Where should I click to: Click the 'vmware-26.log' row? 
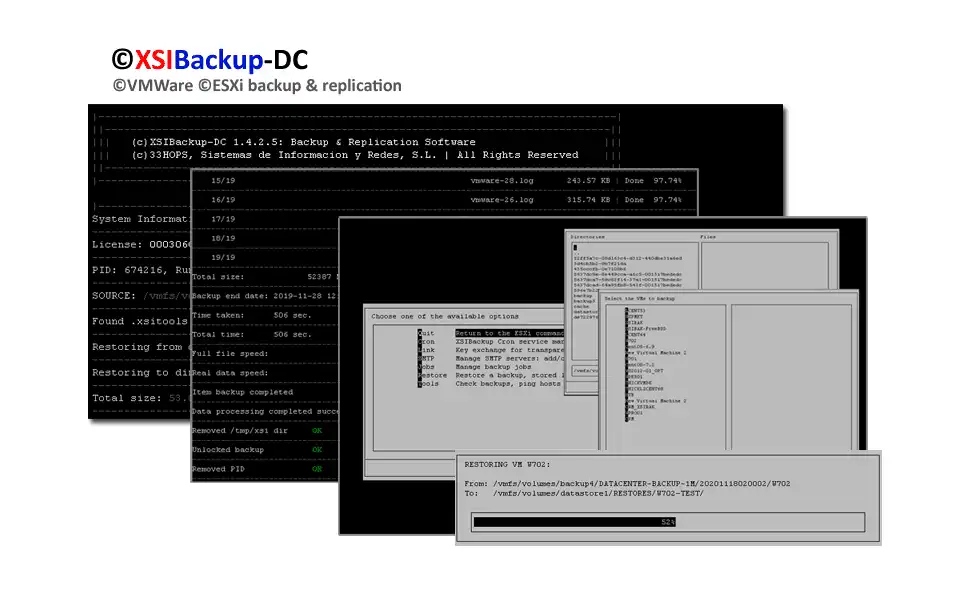coord(446,200)
